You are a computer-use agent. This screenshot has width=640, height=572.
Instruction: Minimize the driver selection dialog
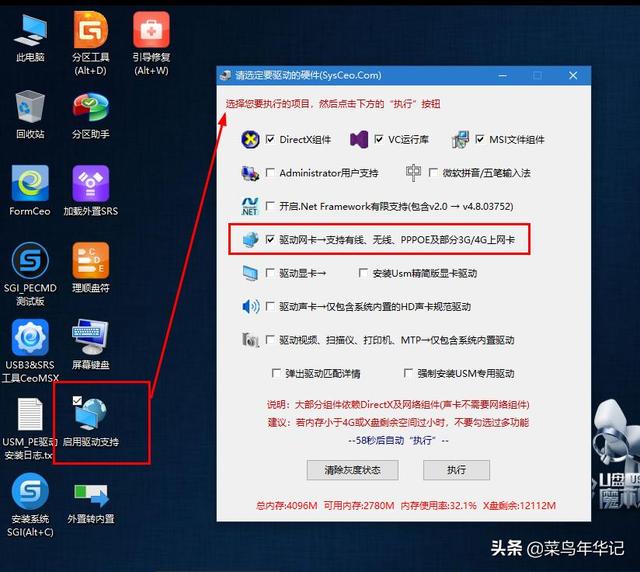(503, 76)
